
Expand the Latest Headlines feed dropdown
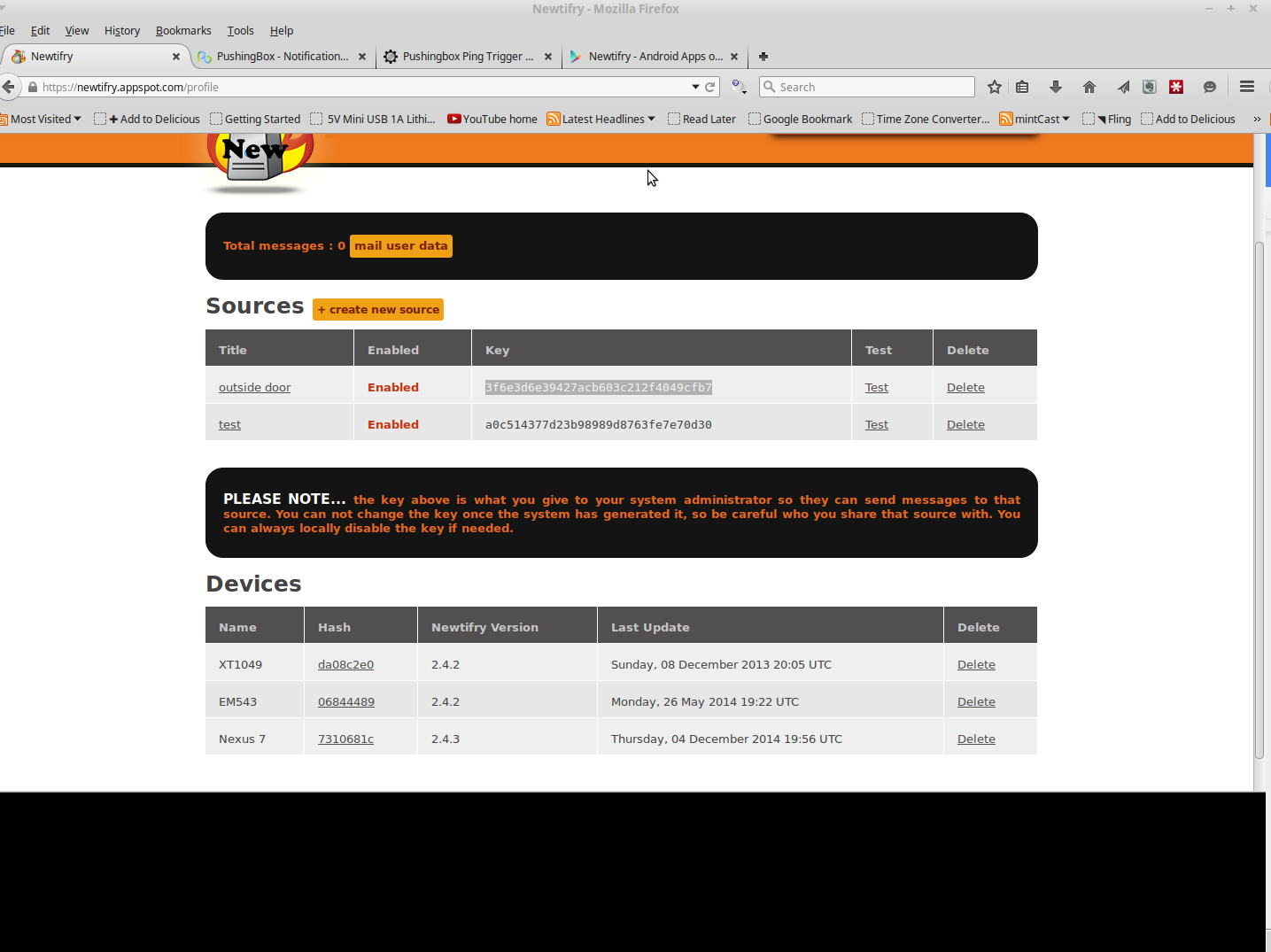coord(601,119)
